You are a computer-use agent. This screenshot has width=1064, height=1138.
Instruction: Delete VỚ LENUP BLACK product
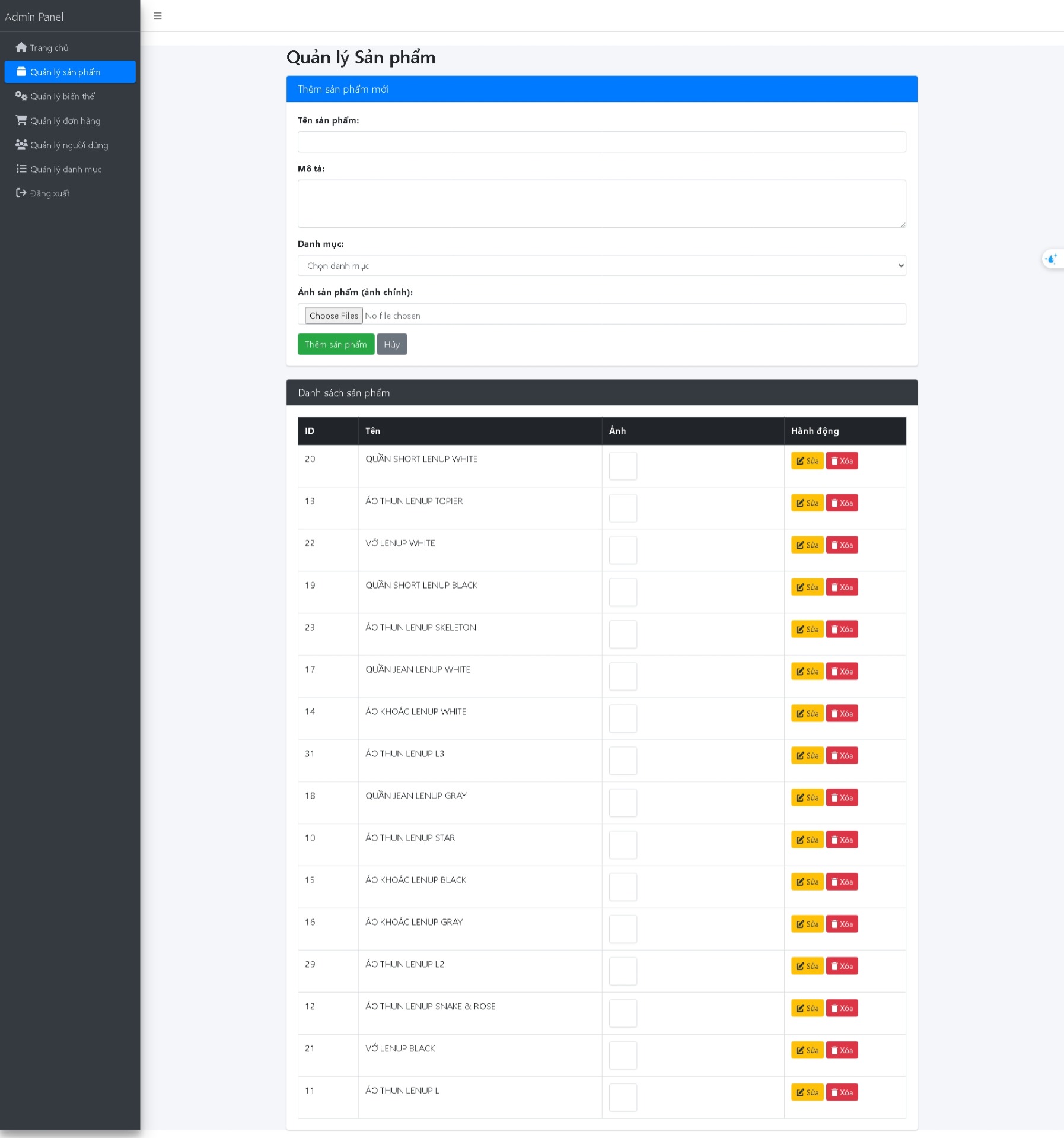pyautogui.click(x=842, y=1051)
